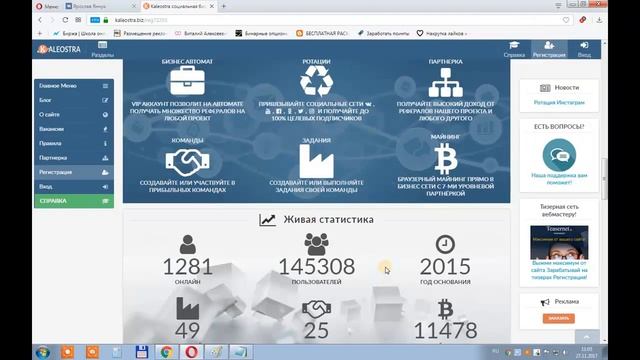
Task: Open Справка graduation cap icon in header
Action: point(514,49)
